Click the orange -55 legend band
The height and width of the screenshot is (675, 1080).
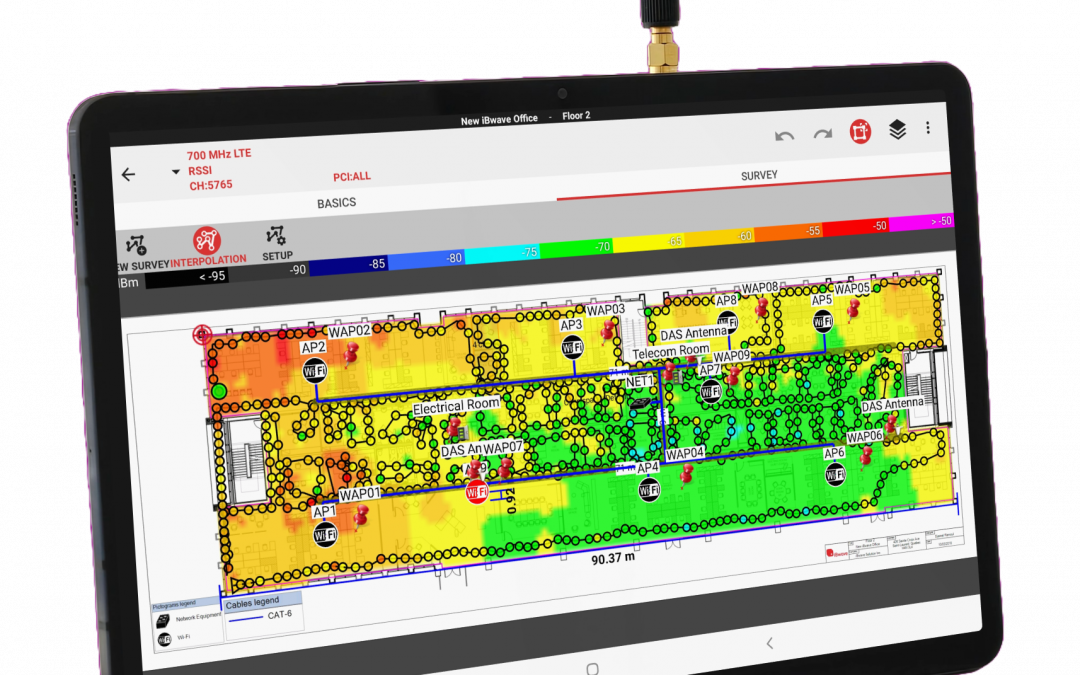coord(789,232)
